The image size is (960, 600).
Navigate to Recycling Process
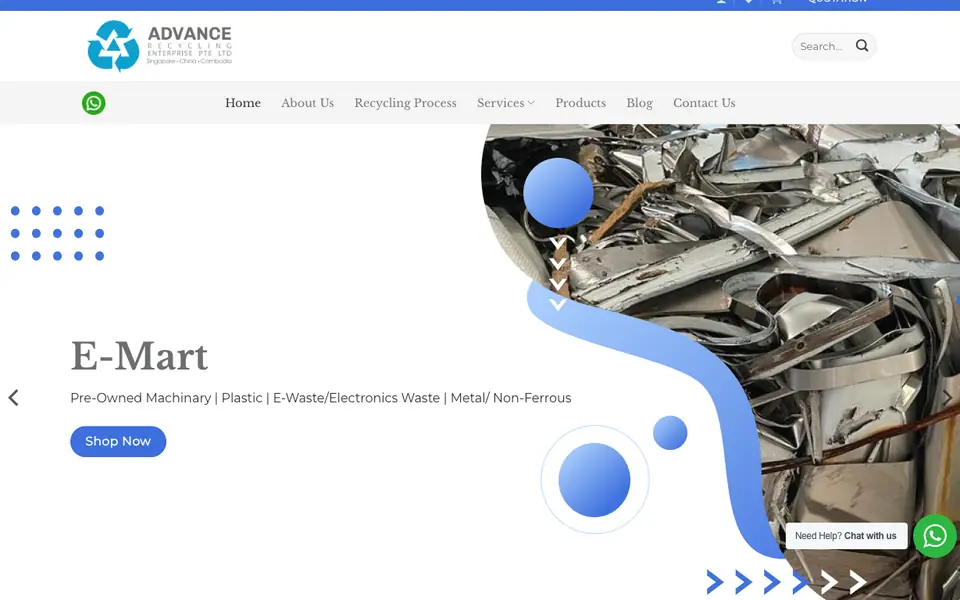[x=405, y=103]
